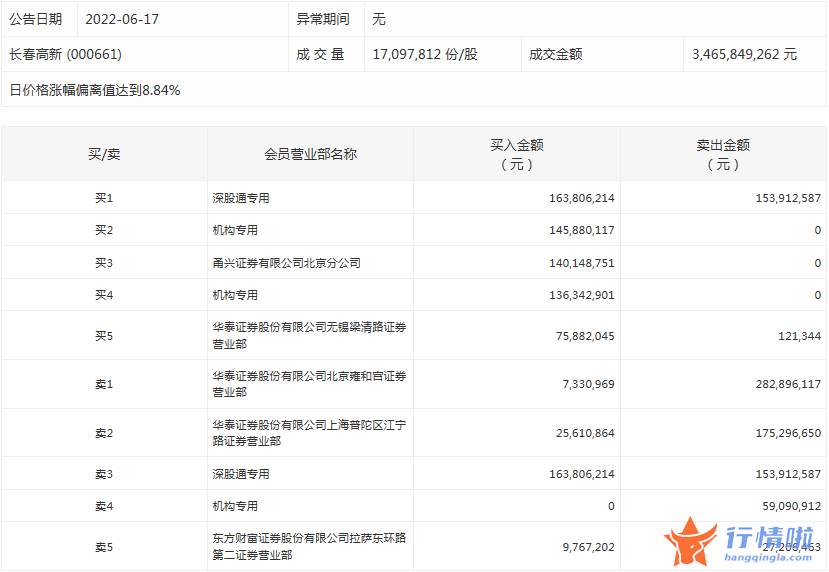This screenshot has width=829, height=572.
Task: Select sell amount 175,296,650
Action: [x=788, y=433]
